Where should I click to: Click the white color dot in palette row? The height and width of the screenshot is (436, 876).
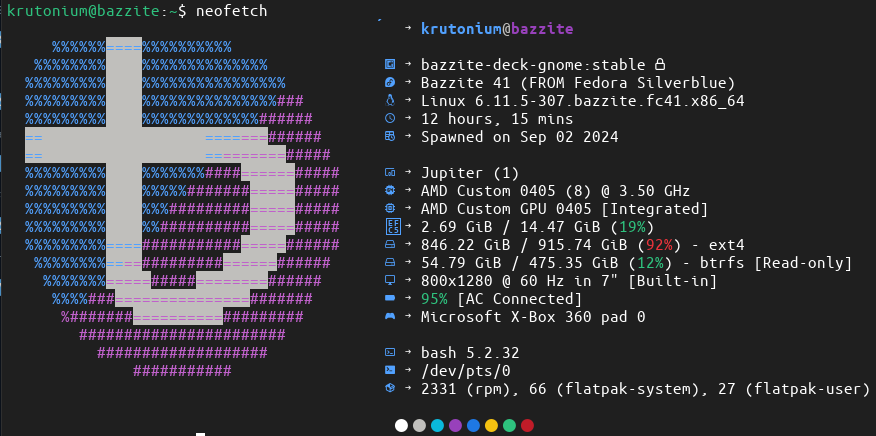tap(401, 426)
